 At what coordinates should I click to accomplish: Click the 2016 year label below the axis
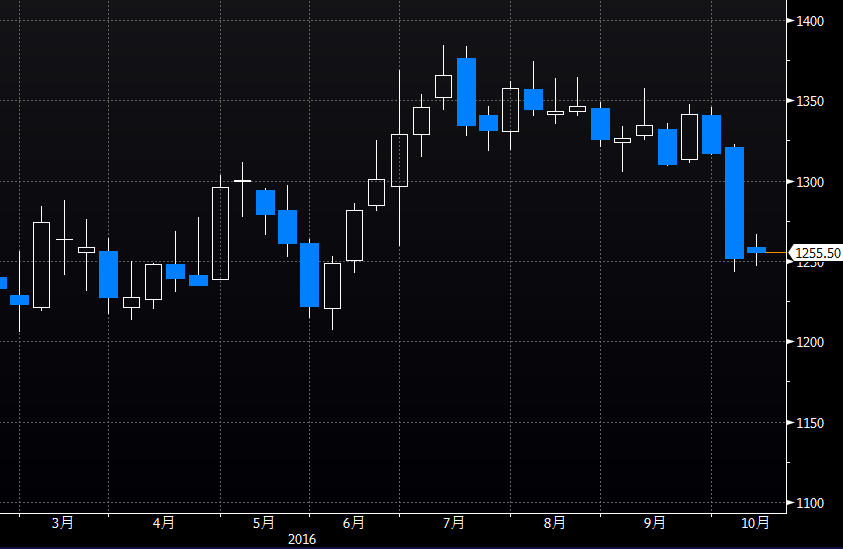(x=303, y=539)
